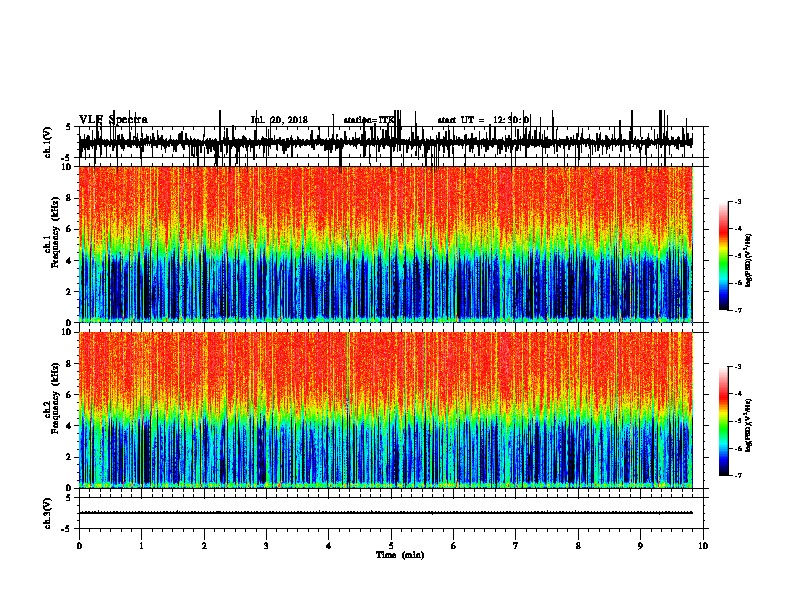Click the "-6" label on ch.2 colorbar
Image resolution: width=792 pixels, height=612 pixels.
click(738, 448)
